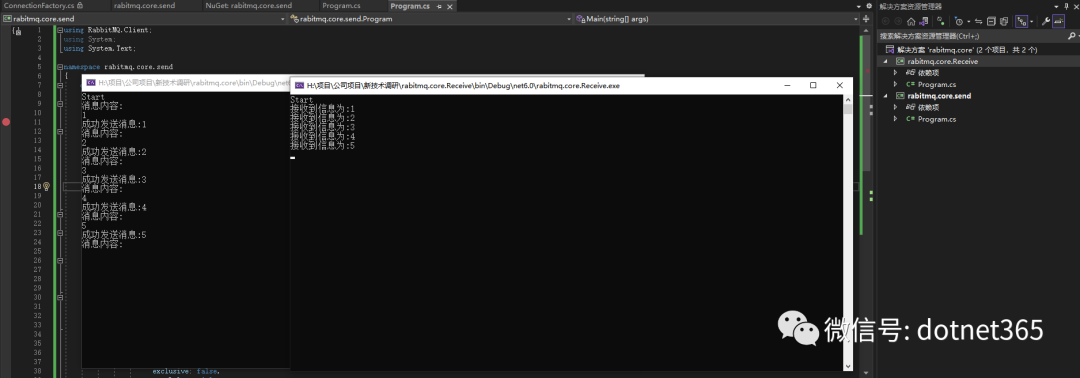The image size is (1080, 378).
Task: Click the Show All Files icon
Action: click(1004, 21)
